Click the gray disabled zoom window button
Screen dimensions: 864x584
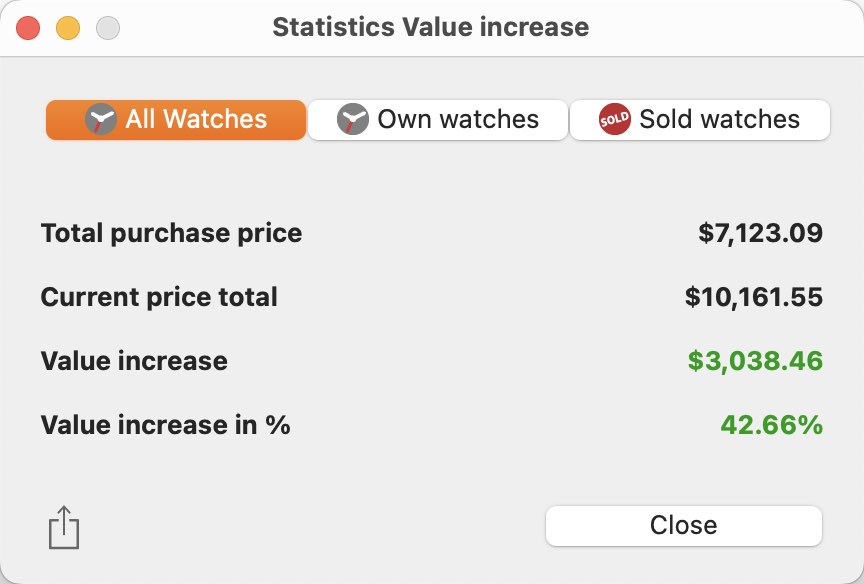[108, 28]
